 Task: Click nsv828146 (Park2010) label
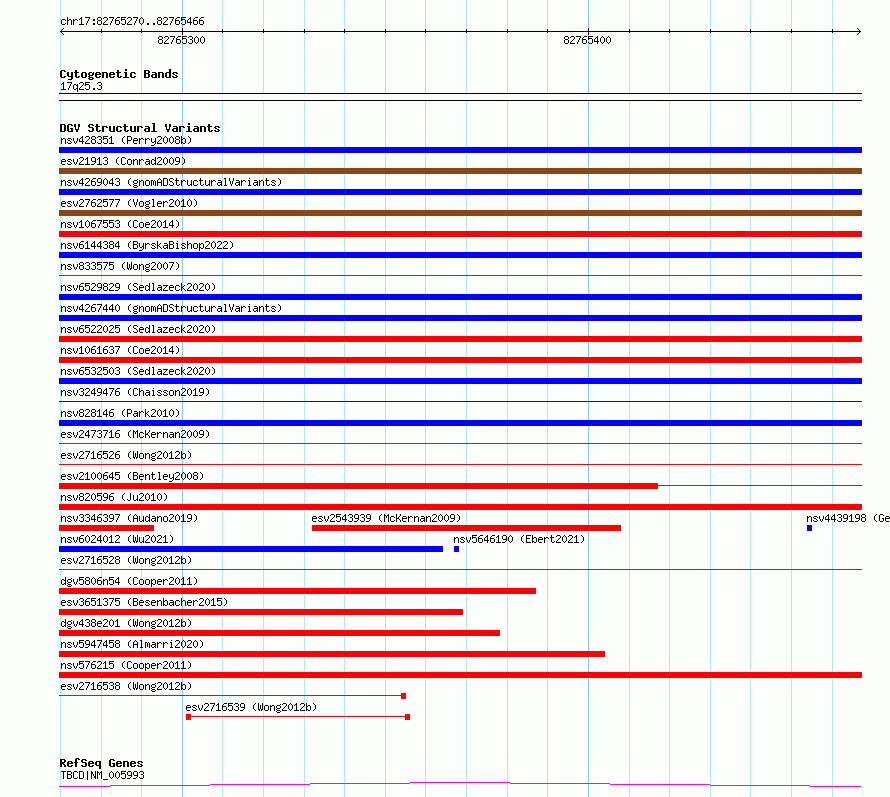pos(120,413)
